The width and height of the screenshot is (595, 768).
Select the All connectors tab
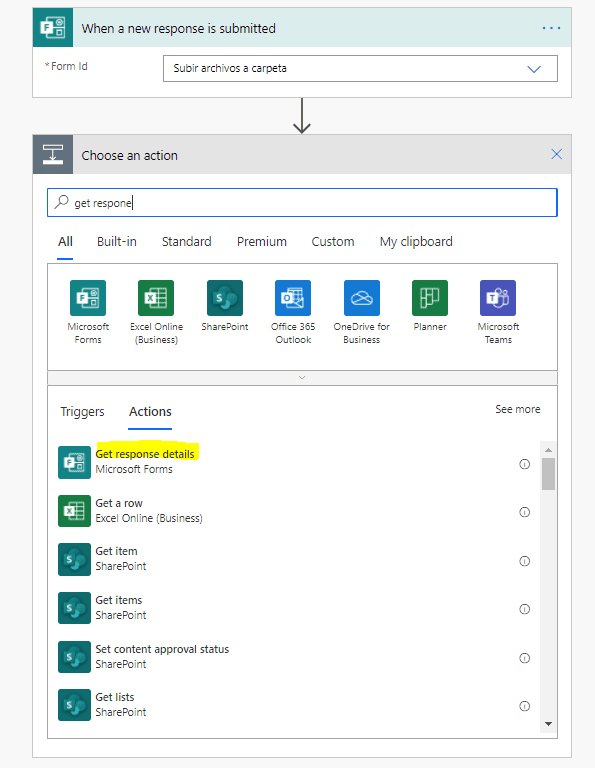[65, 241]
